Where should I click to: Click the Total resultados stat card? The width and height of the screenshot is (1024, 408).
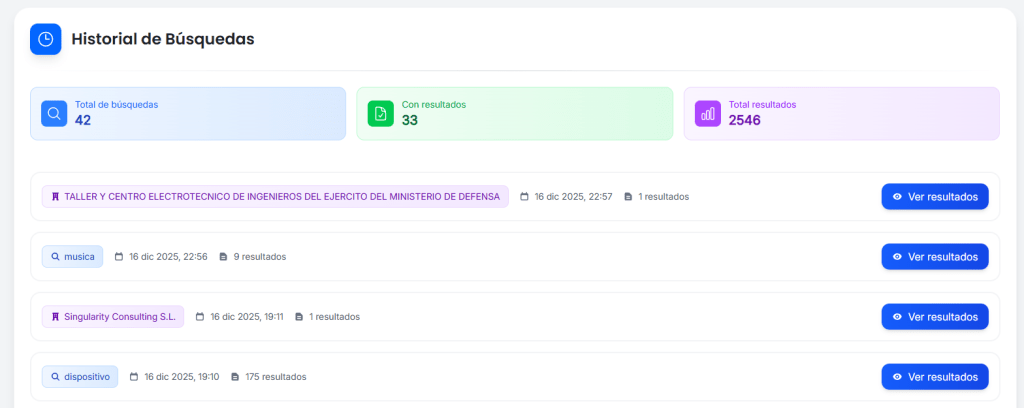coord(841,113)
